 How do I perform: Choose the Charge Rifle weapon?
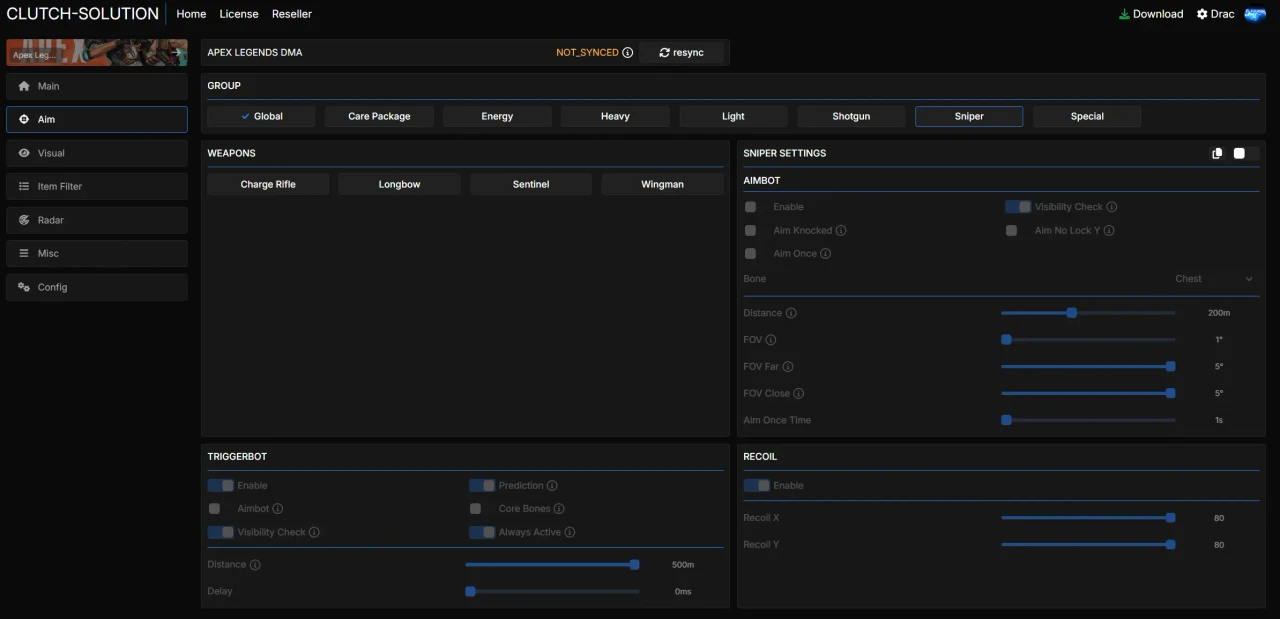tap(268, 184)
